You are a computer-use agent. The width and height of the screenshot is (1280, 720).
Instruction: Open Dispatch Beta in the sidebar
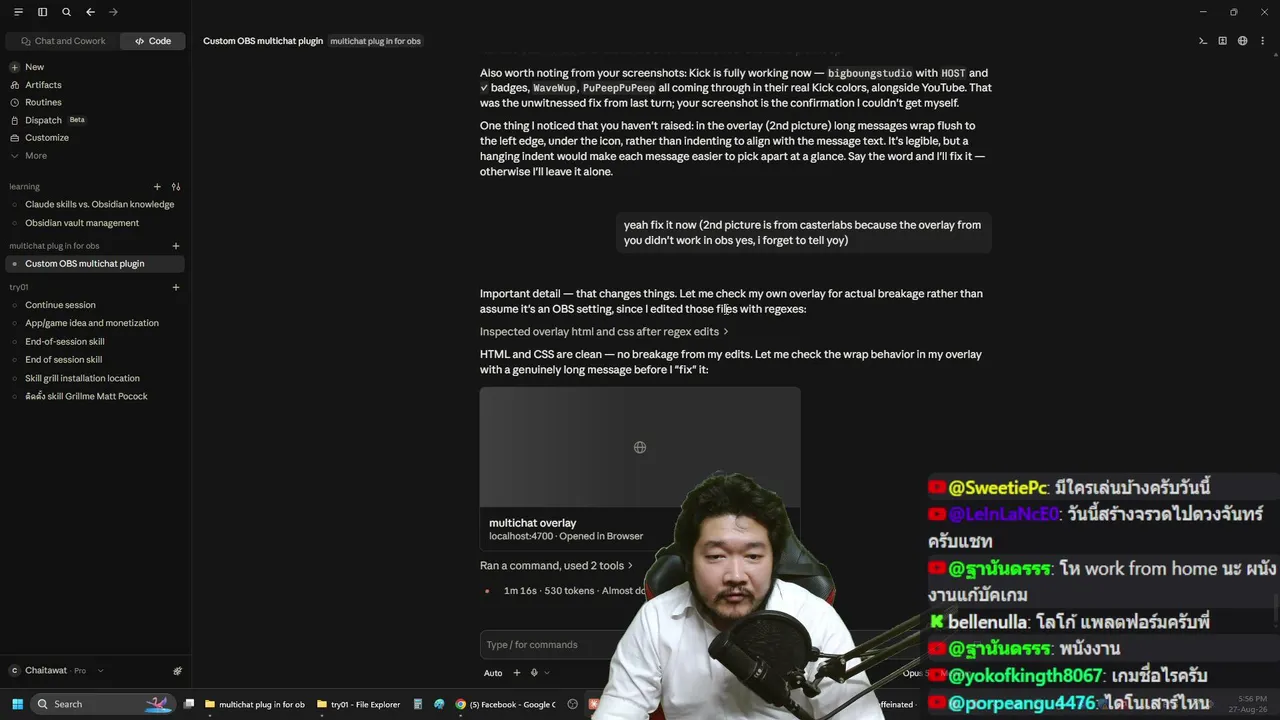tap(47, 120)
